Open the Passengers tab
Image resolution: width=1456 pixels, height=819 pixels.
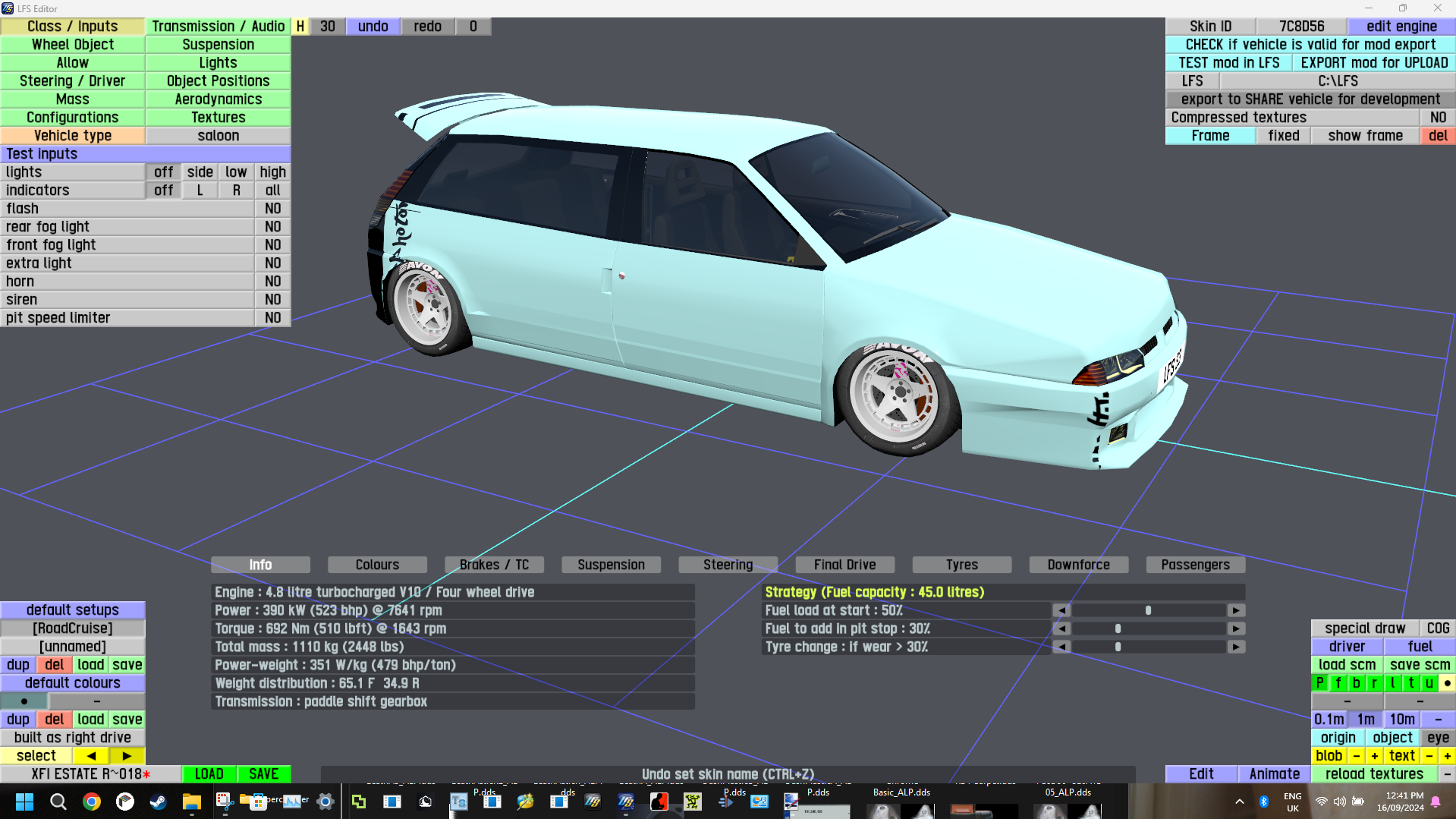1195,565
